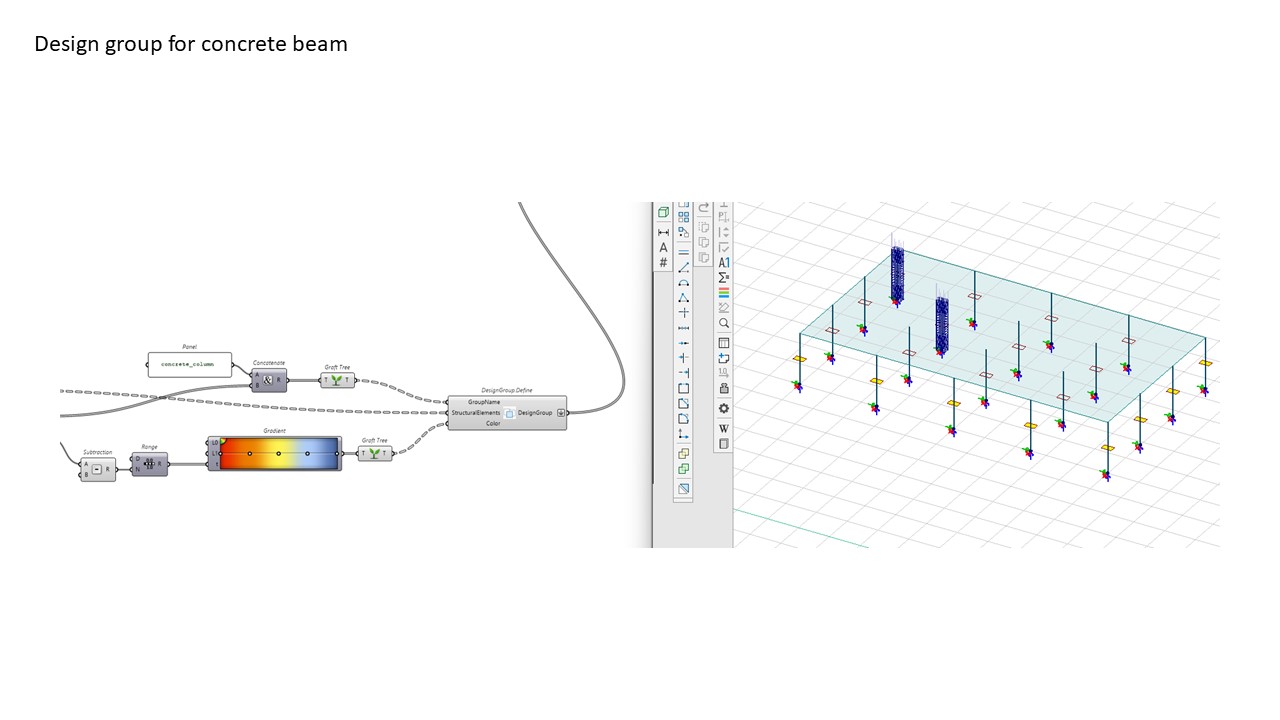Select the Concatenate '&' component
The width and height of the screenshot is (1280, 720).
(x=268, y=379)
